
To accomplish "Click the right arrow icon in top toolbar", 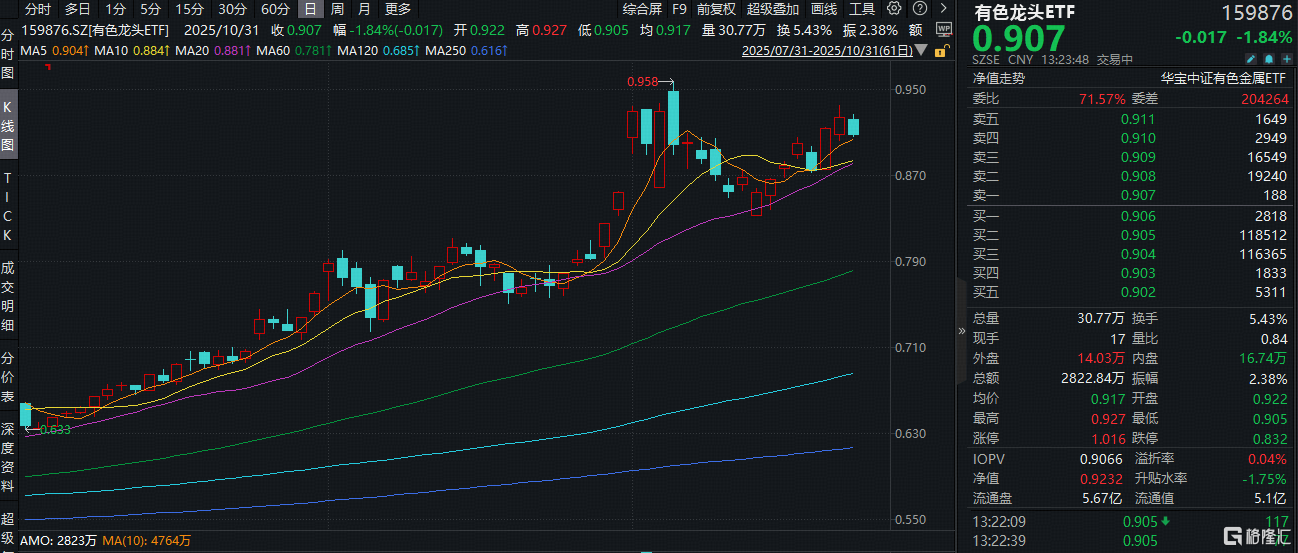I will coord(941,9).
